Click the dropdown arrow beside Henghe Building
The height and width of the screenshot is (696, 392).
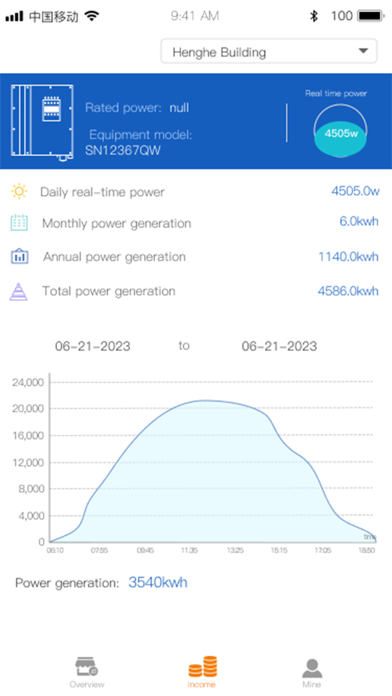click(x=363, y=51)
